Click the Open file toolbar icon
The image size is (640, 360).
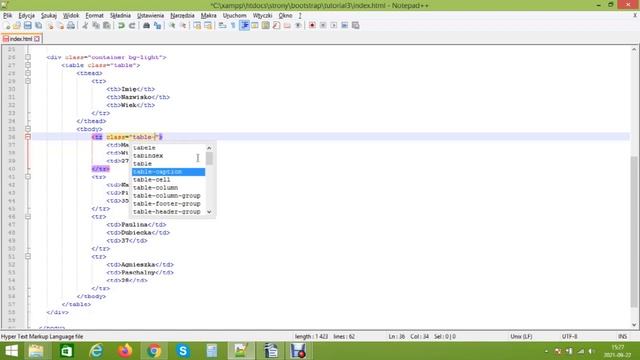pos(17,25)
